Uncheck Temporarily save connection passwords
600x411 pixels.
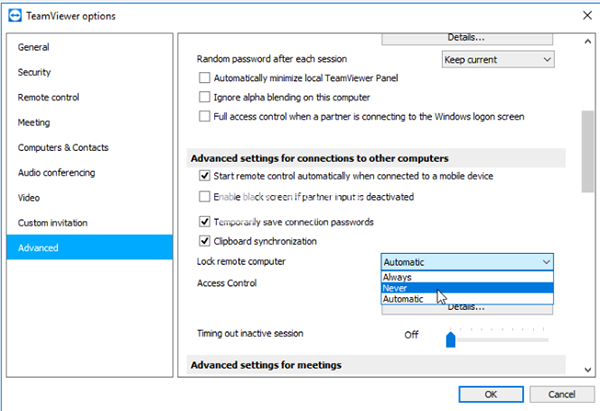(204, 222)
